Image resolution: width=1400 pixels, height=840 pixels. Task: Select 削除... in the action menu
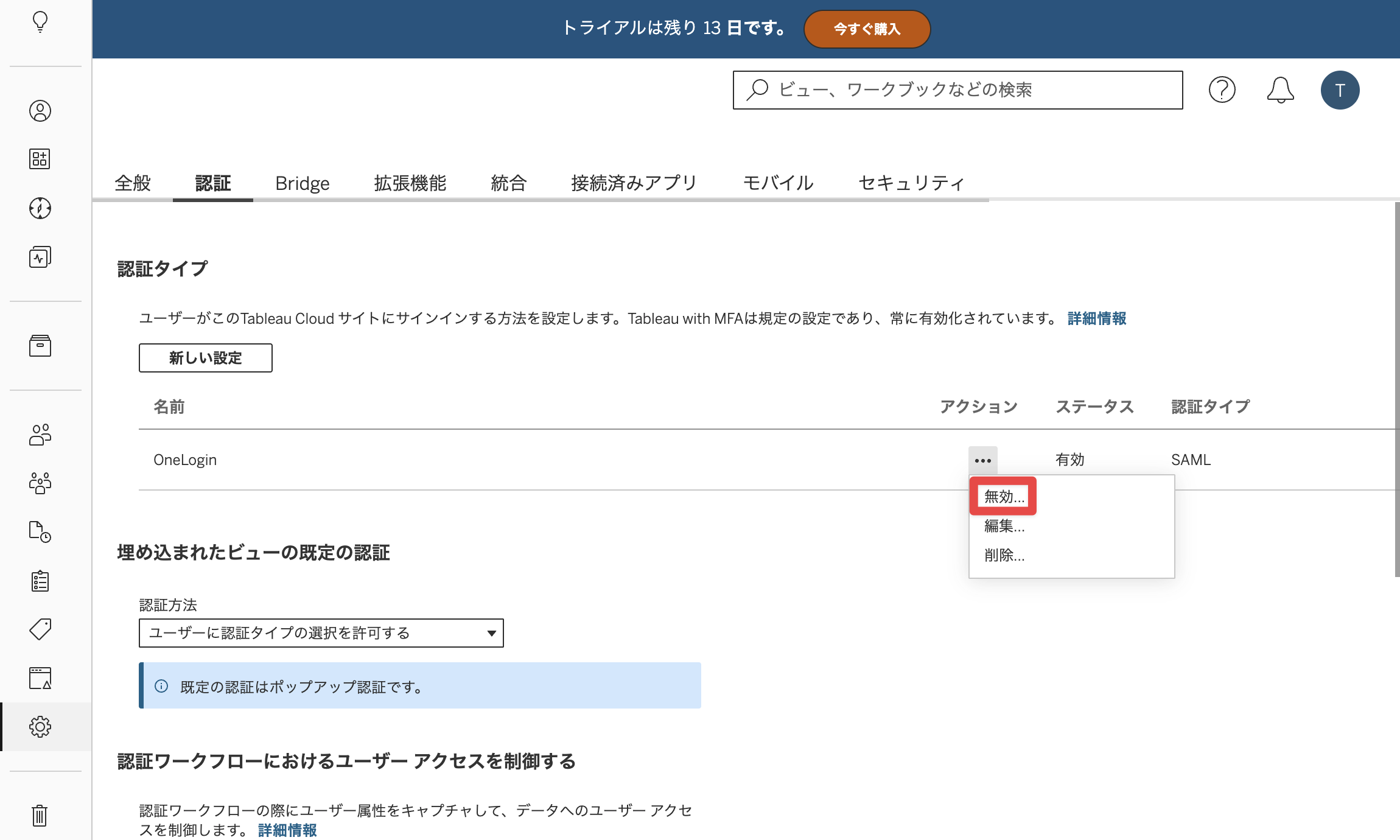(x=1004, y=555)
